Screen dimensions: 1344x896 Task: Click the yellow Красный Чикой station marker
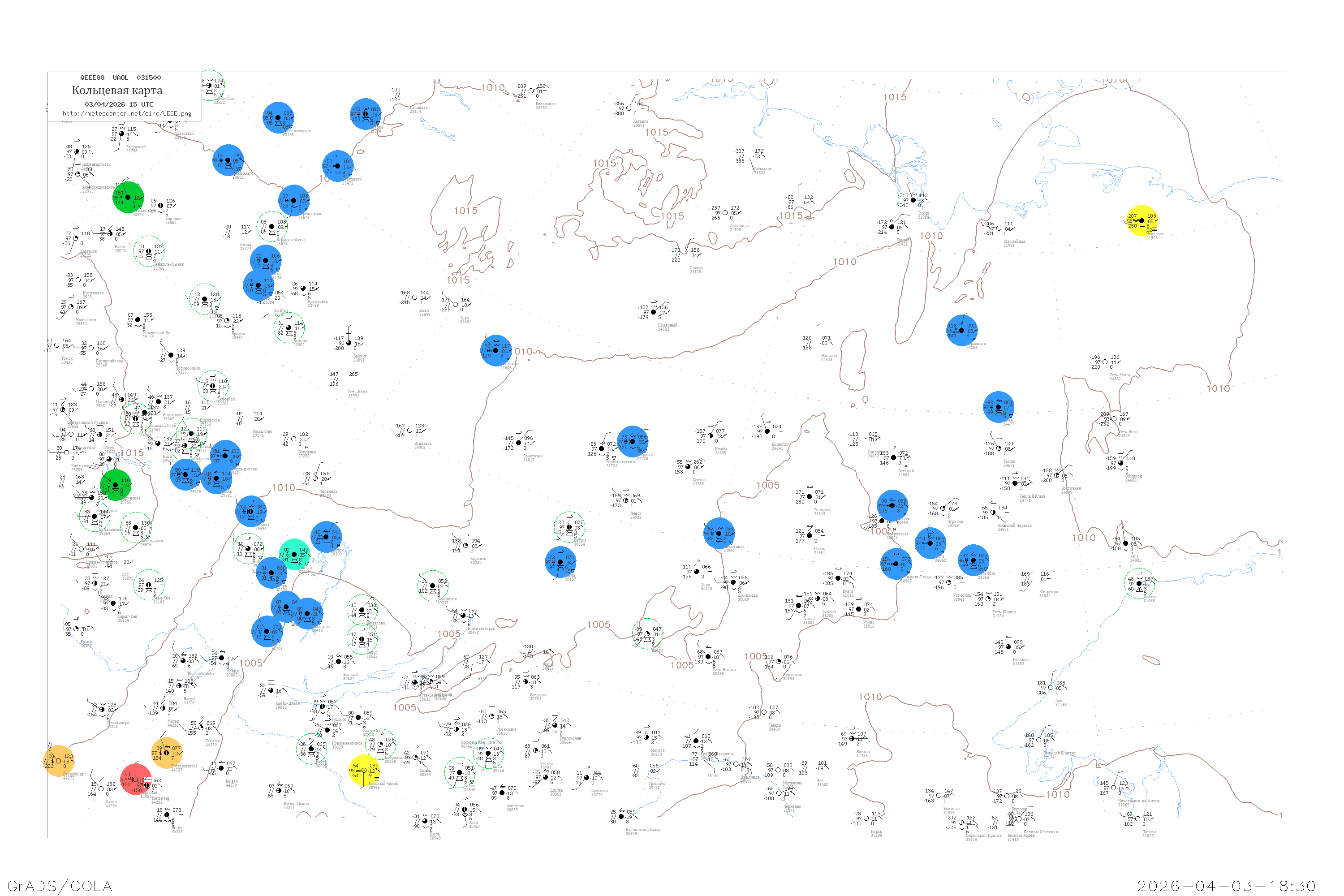(364, 770)
